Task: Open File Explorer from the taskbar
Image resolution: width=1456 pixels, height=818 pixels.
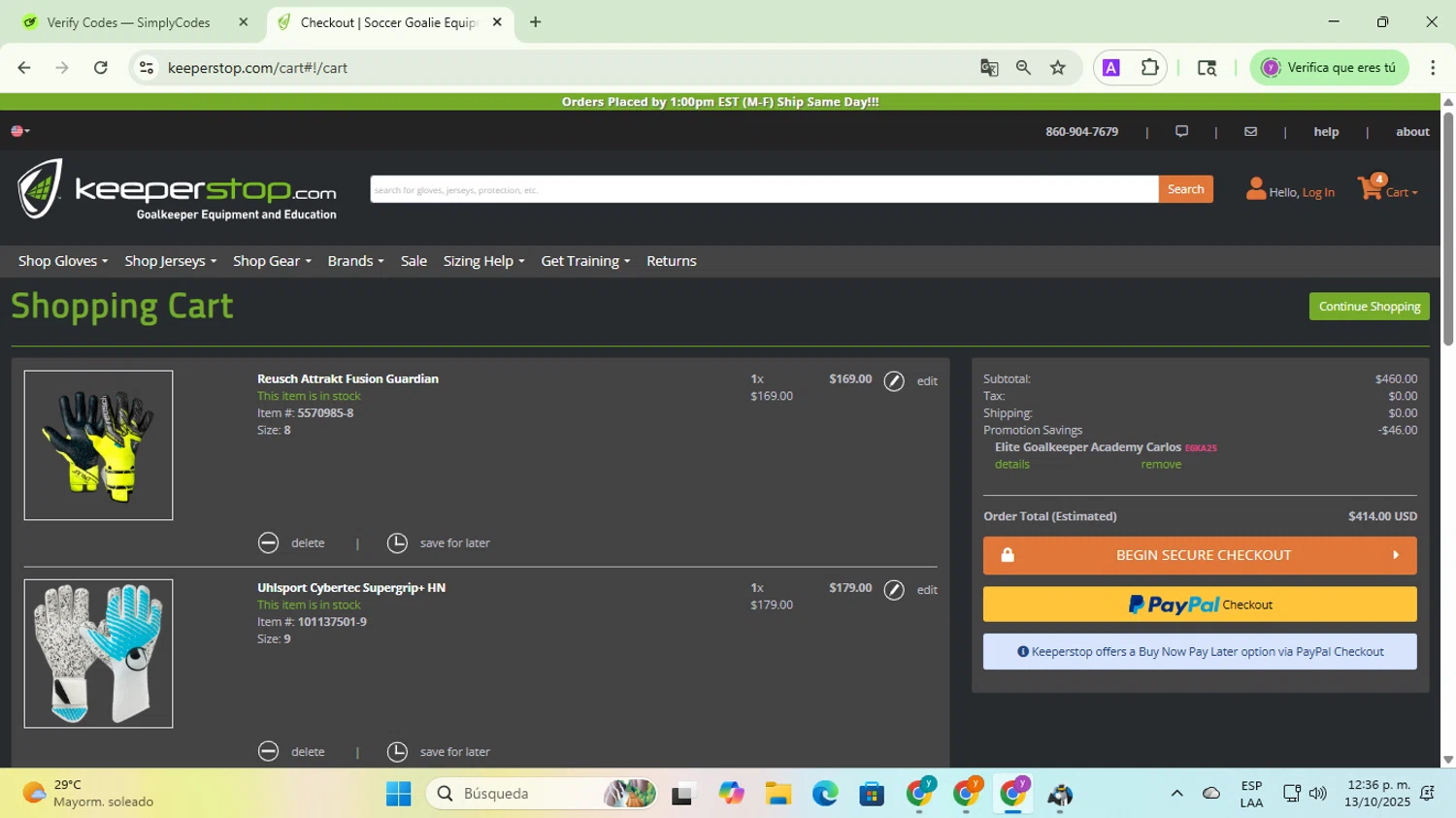Action: click(x=778, y=794)
